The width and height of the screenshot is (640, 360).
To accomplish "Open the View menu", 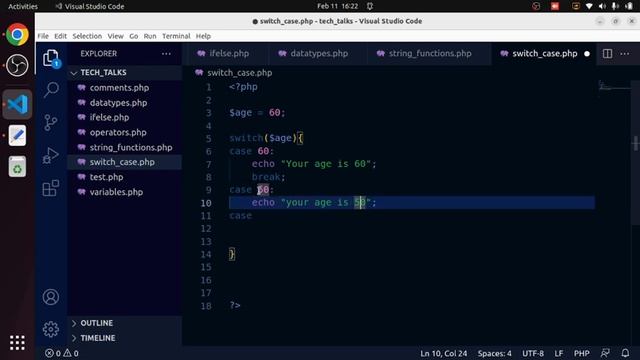I will pyautogui.click(x=116, y=36).
